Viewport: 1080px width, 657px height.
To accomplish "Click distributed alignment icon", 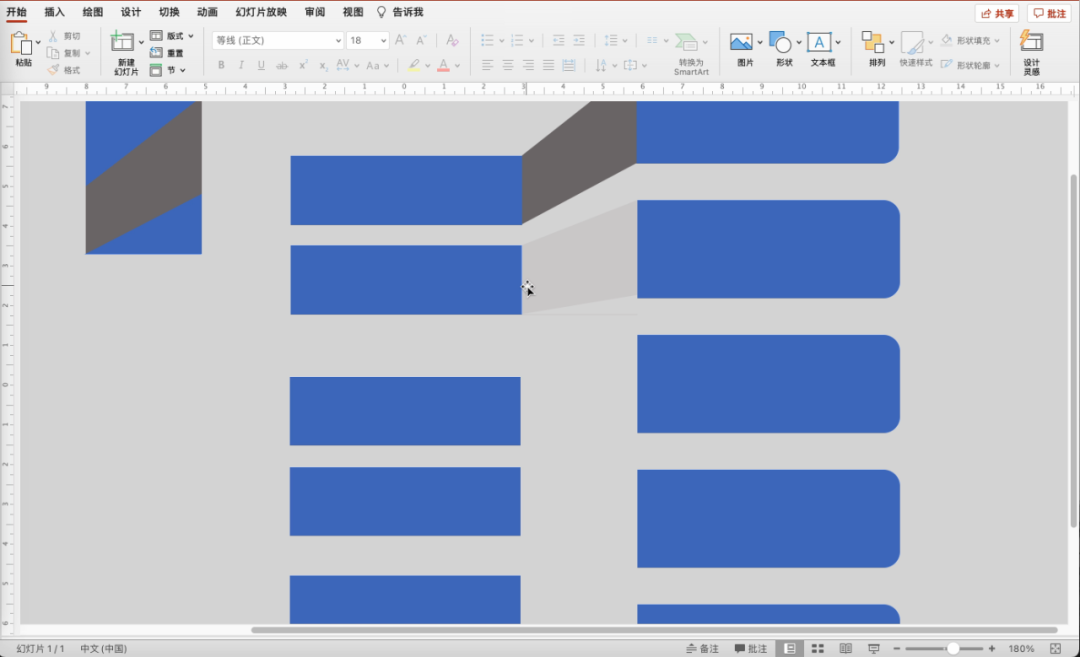I will click(568, 65).
